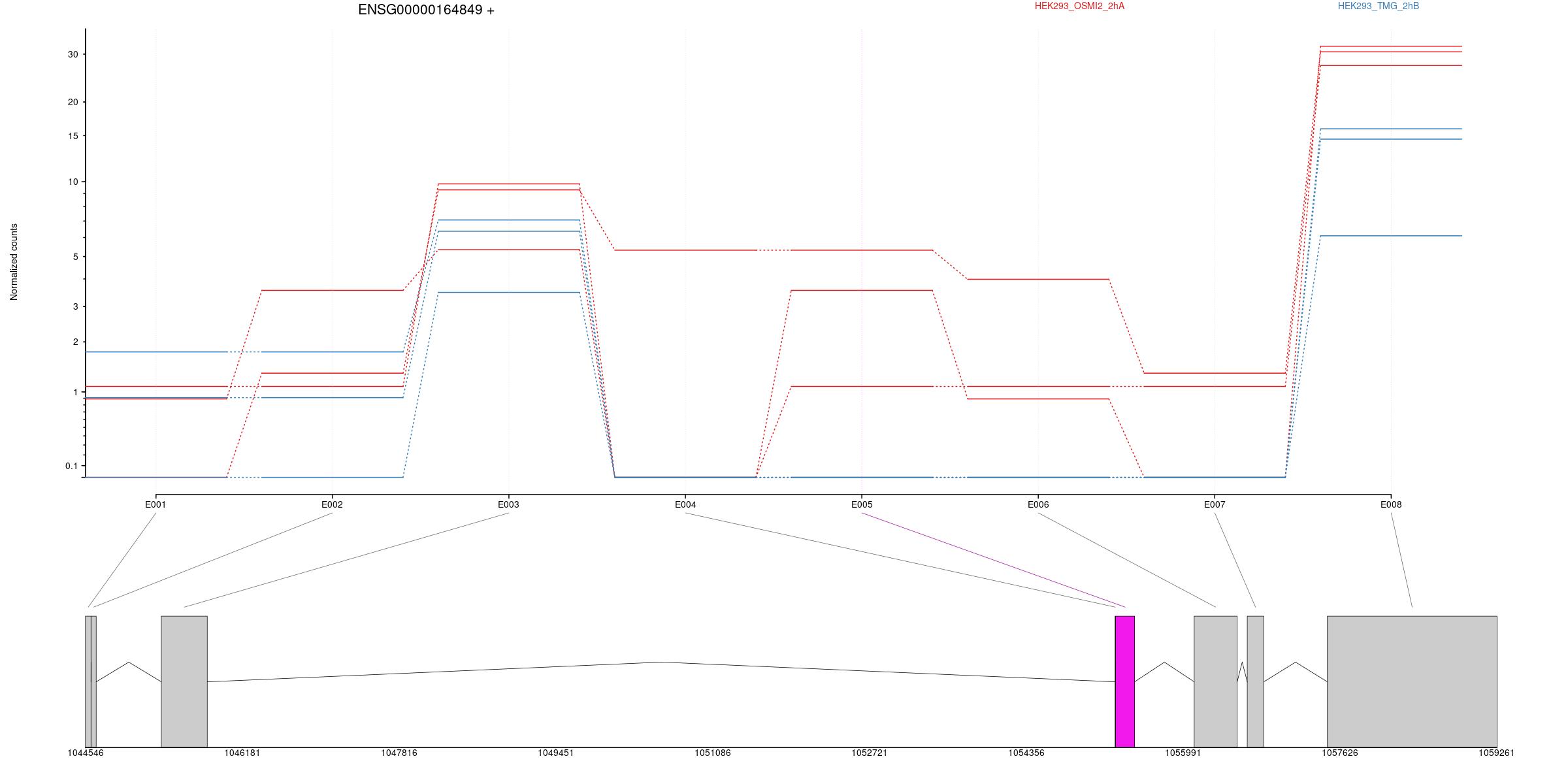Click the E002 exon label

[x=332, y=504]
